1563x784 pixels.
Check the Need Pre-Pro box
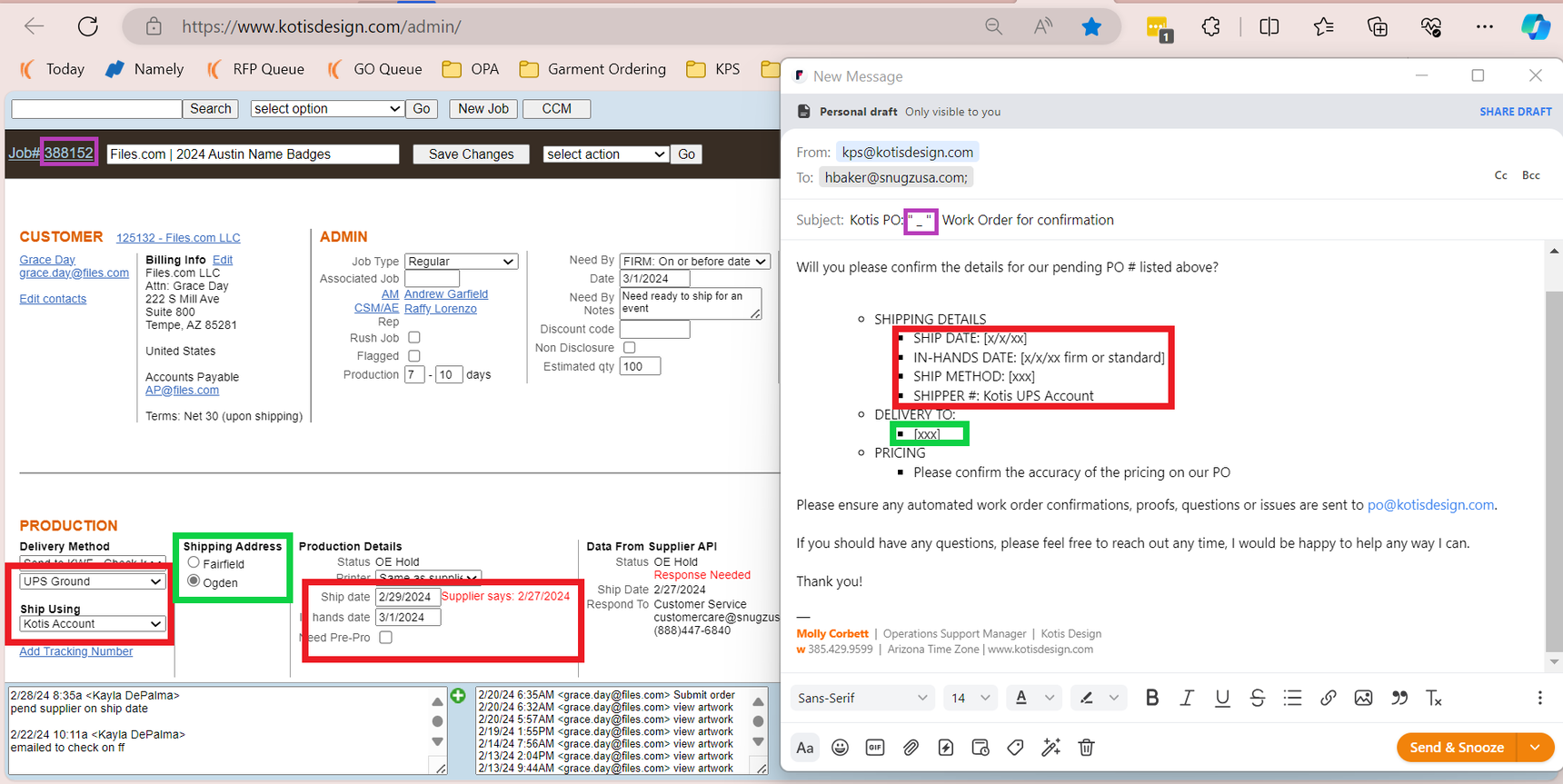coord(386,638)
